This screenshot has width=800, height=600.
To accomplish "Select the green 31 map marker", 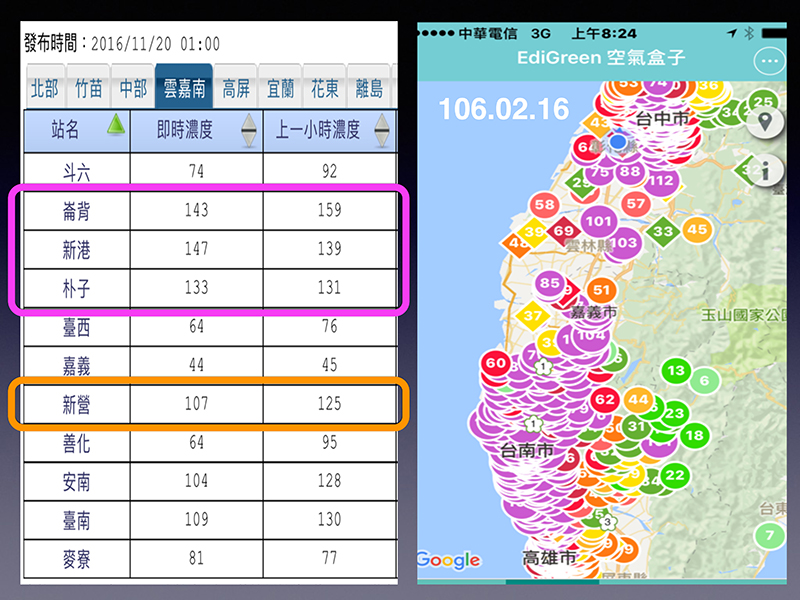I will [636, 426].
